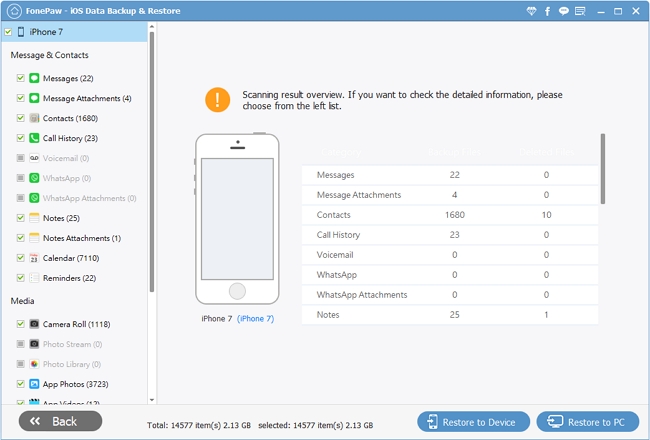Click the WhatsApp Attachments table row
650x440 pixels.
[x=450, y=295]
